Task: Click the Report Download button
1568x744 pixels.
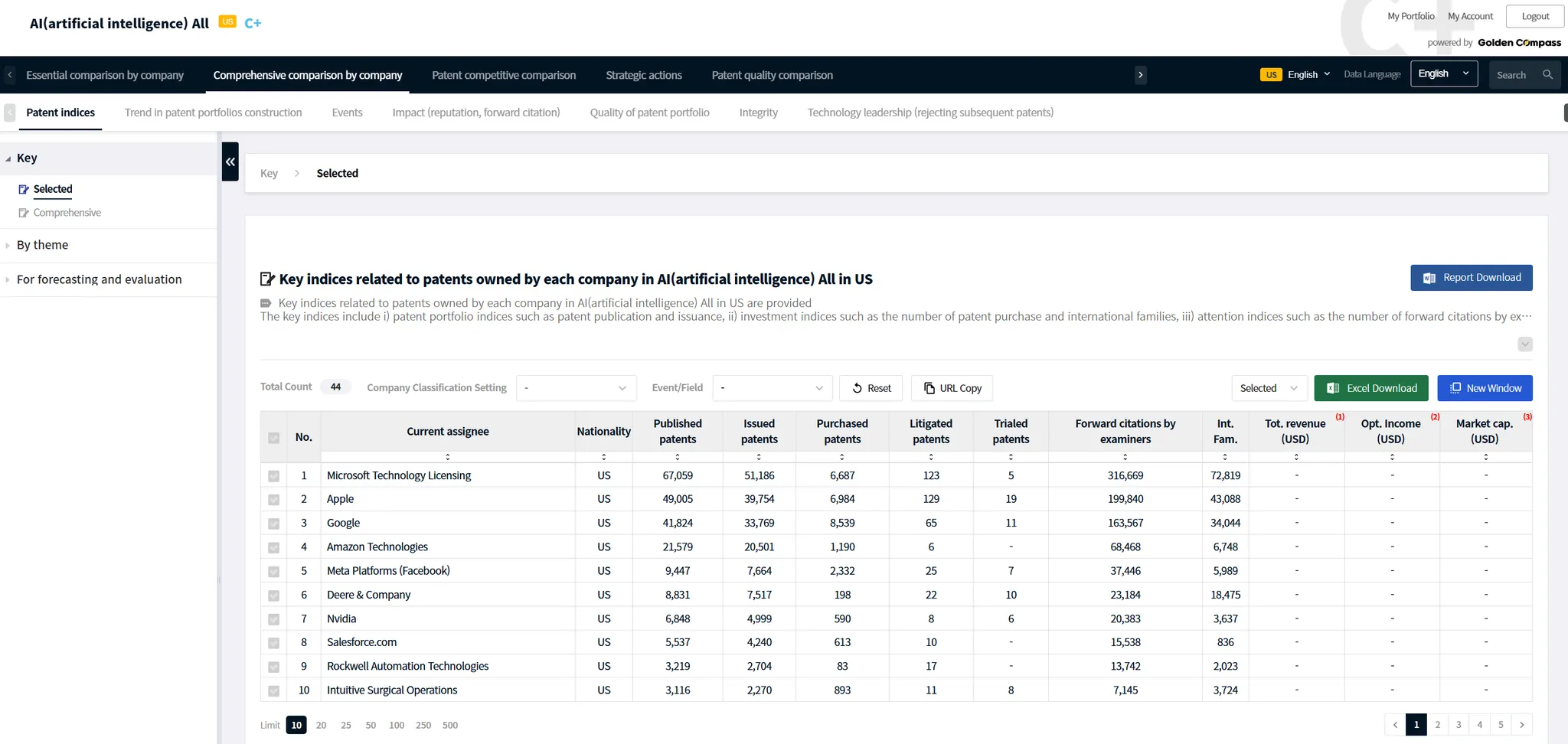Action: (1471, 278)
